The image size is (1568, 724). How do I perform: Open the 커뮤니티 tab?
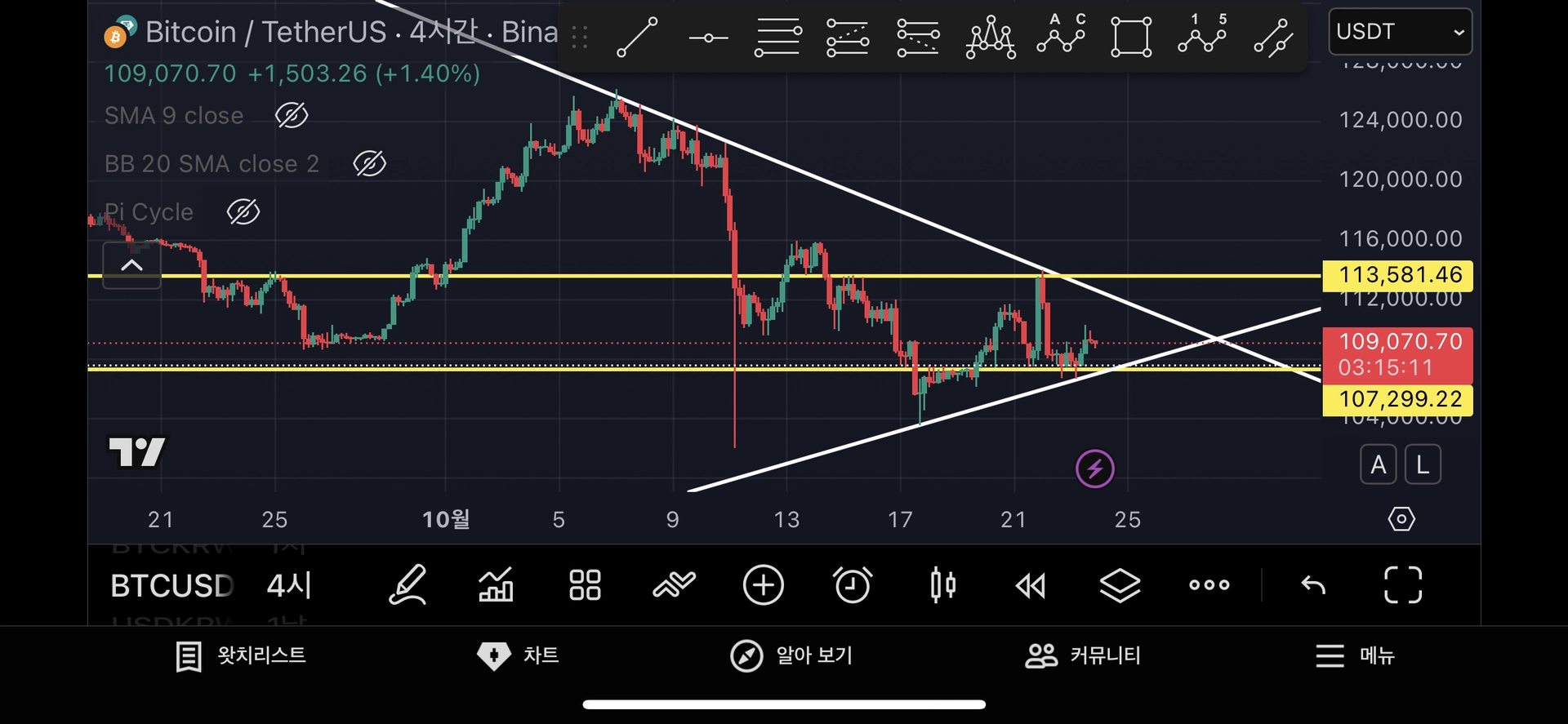[x=1083, y=655]
